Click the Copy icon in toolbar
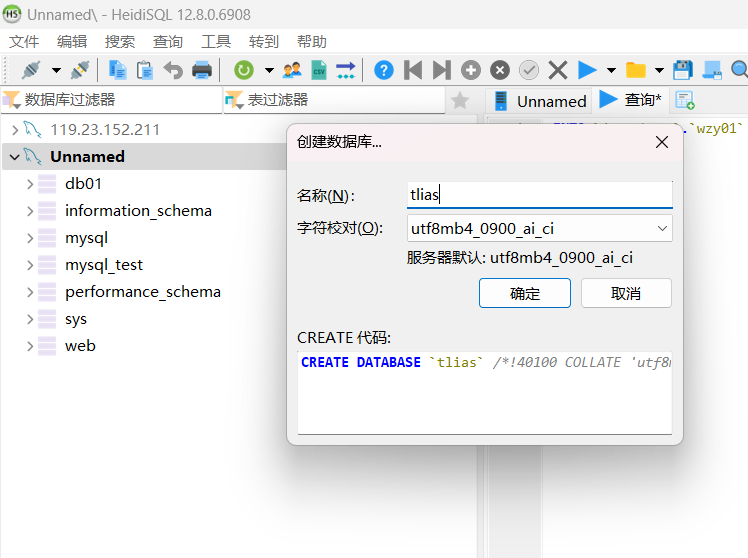 pyautogui.click(x=117, y=70)
